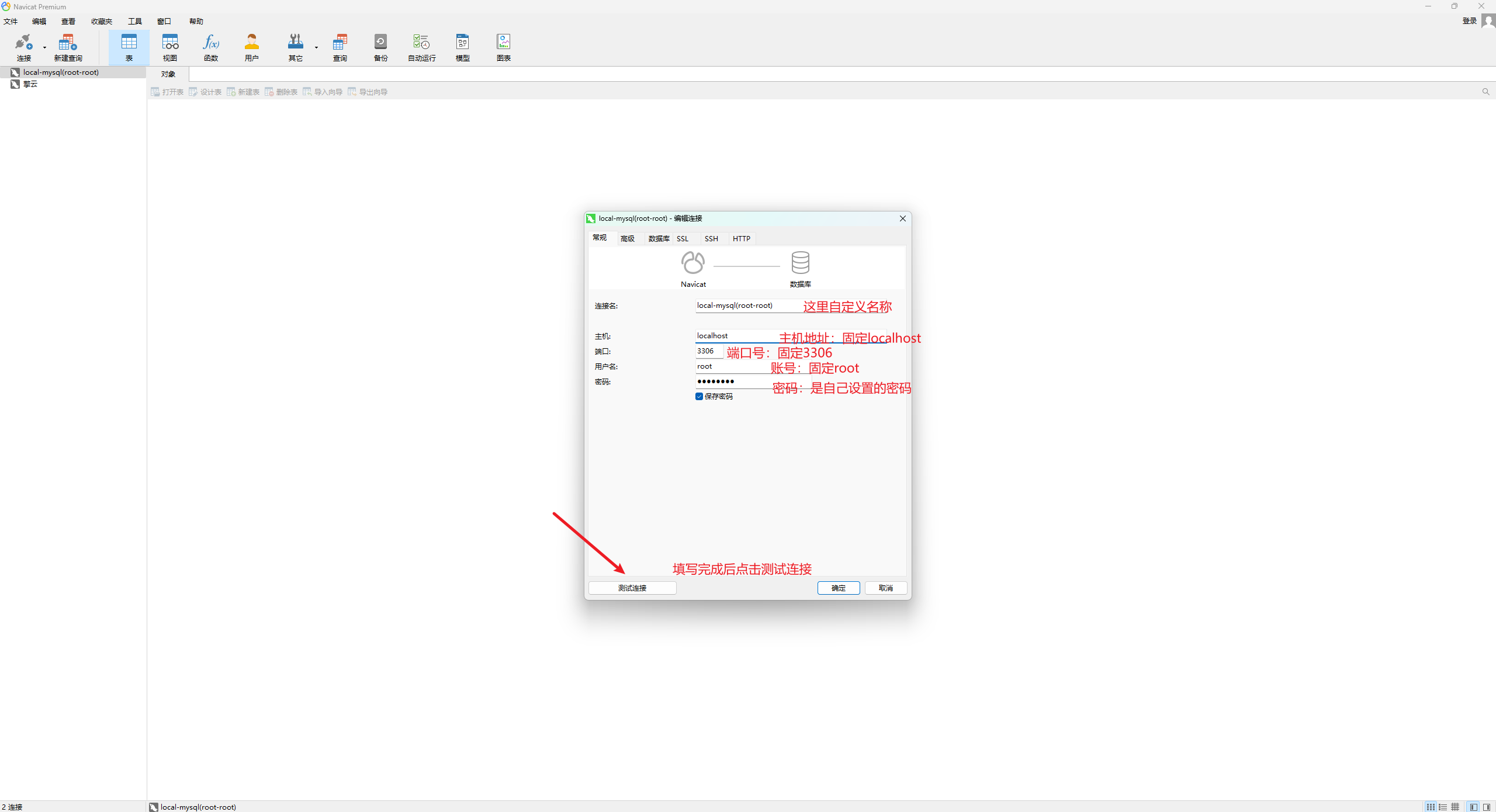1496x812 pixels.
Task: Select local-mysql(root-root) in connection tree
Action: 73,72
